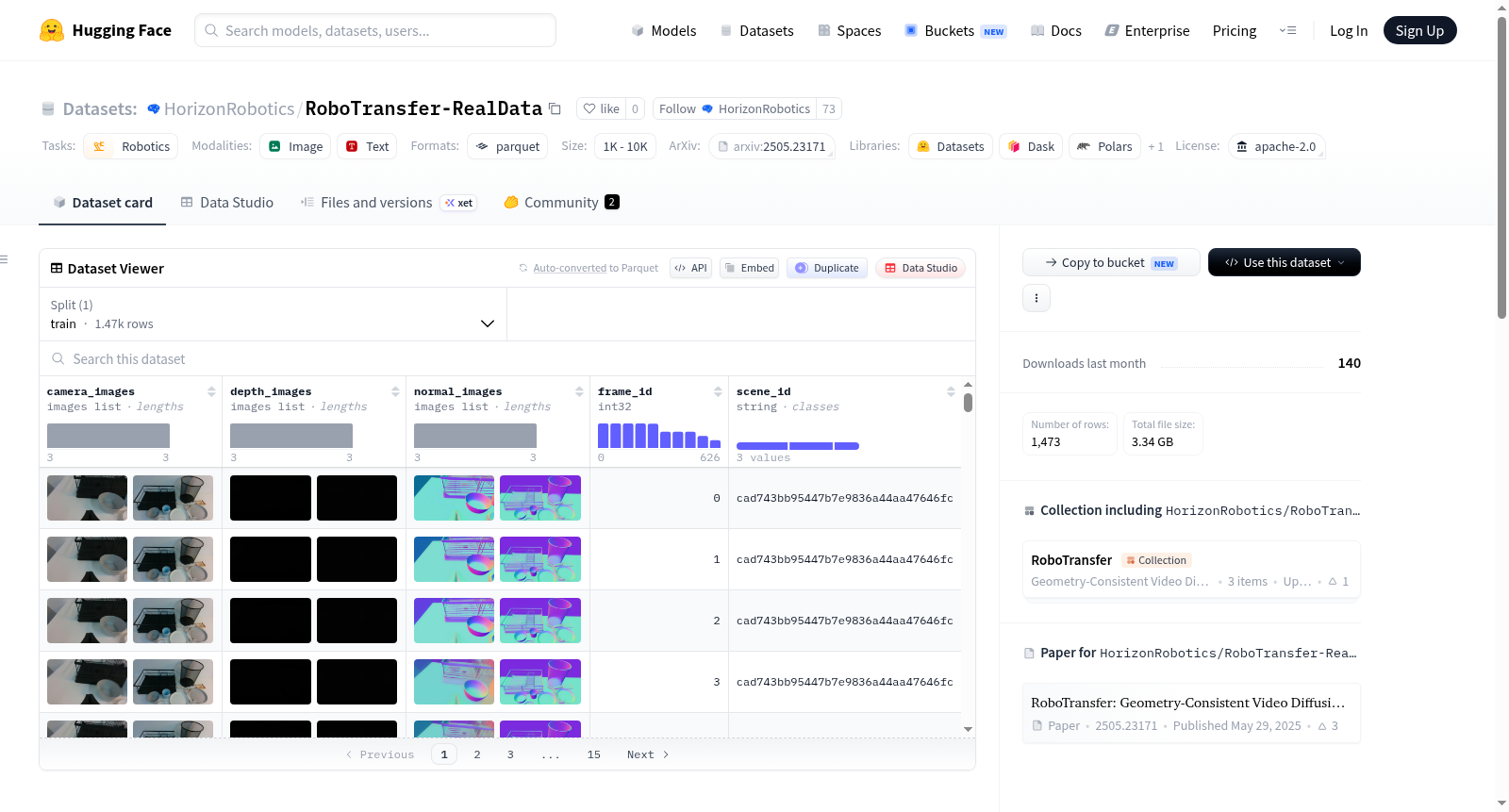Screen dimensions: 1509x812
Task: Click the Embed button
Action: (749, 268)
